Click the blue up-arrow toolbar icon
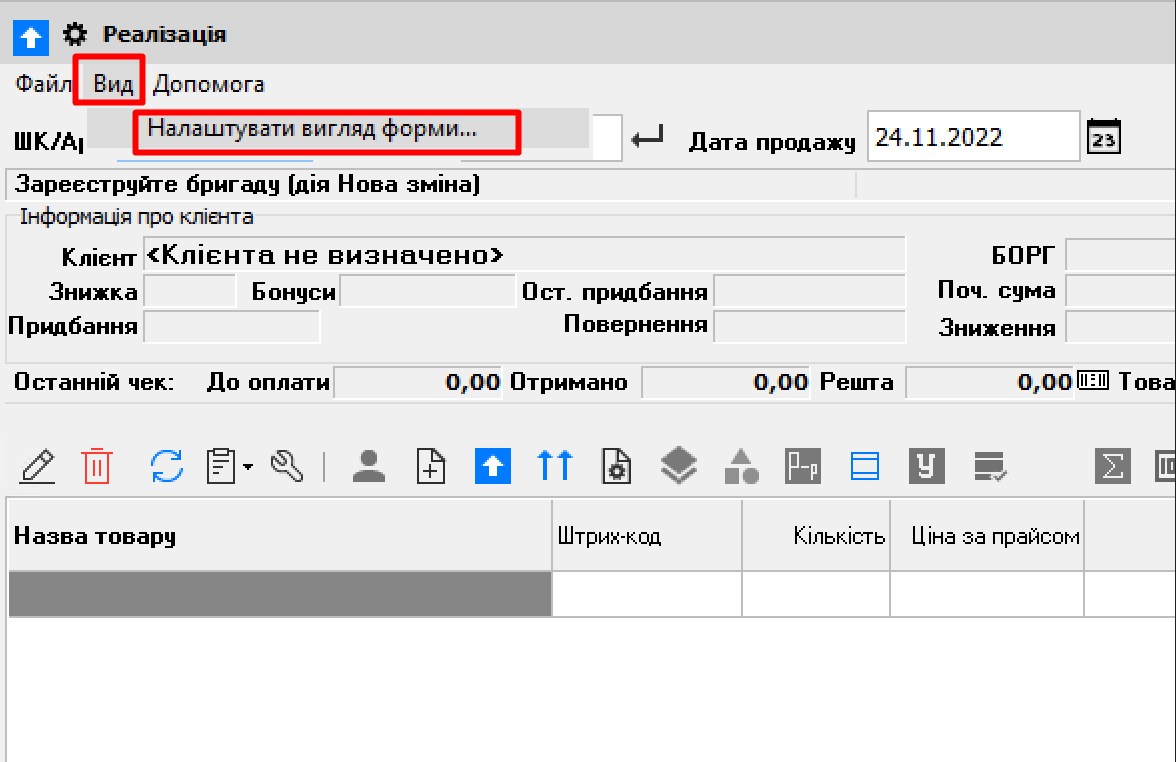 (492, 465)
